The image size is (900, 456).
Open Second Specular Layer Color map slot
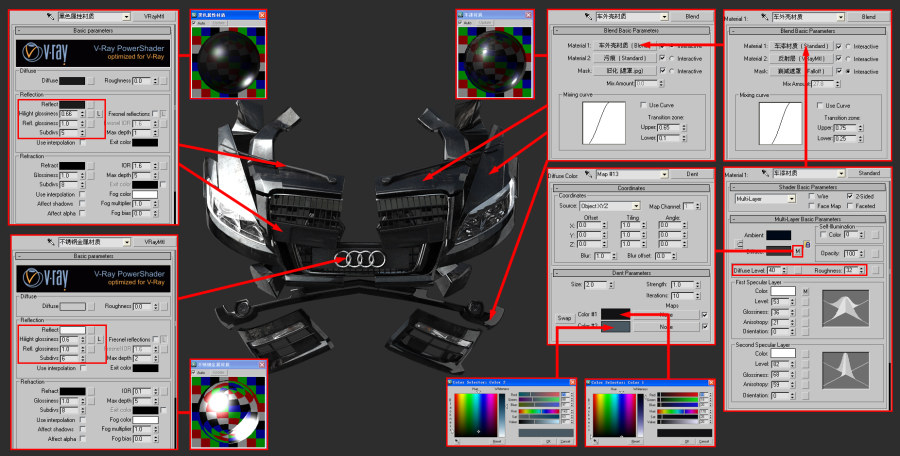[x=805, y=354]
